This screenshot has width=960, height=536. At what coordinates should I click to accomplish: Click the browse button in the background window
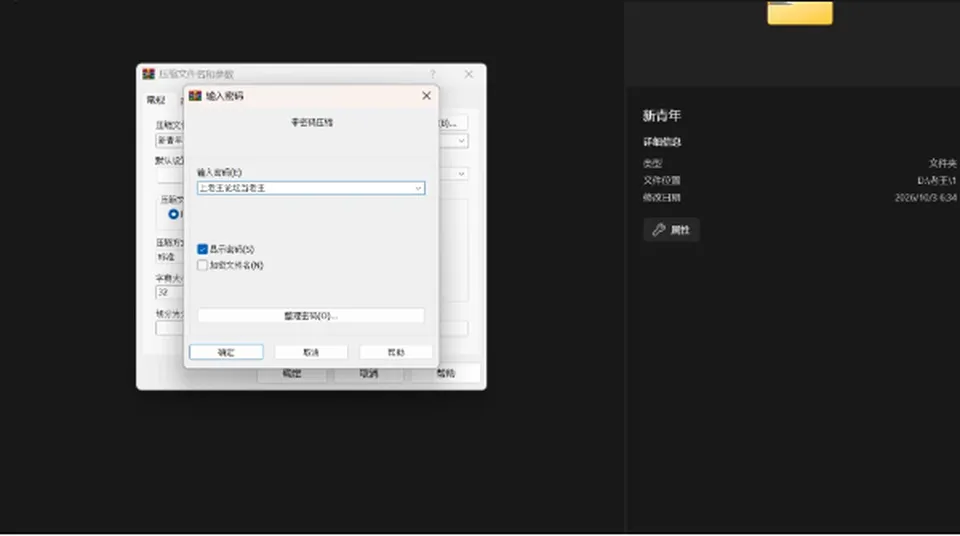pos(453,123)
